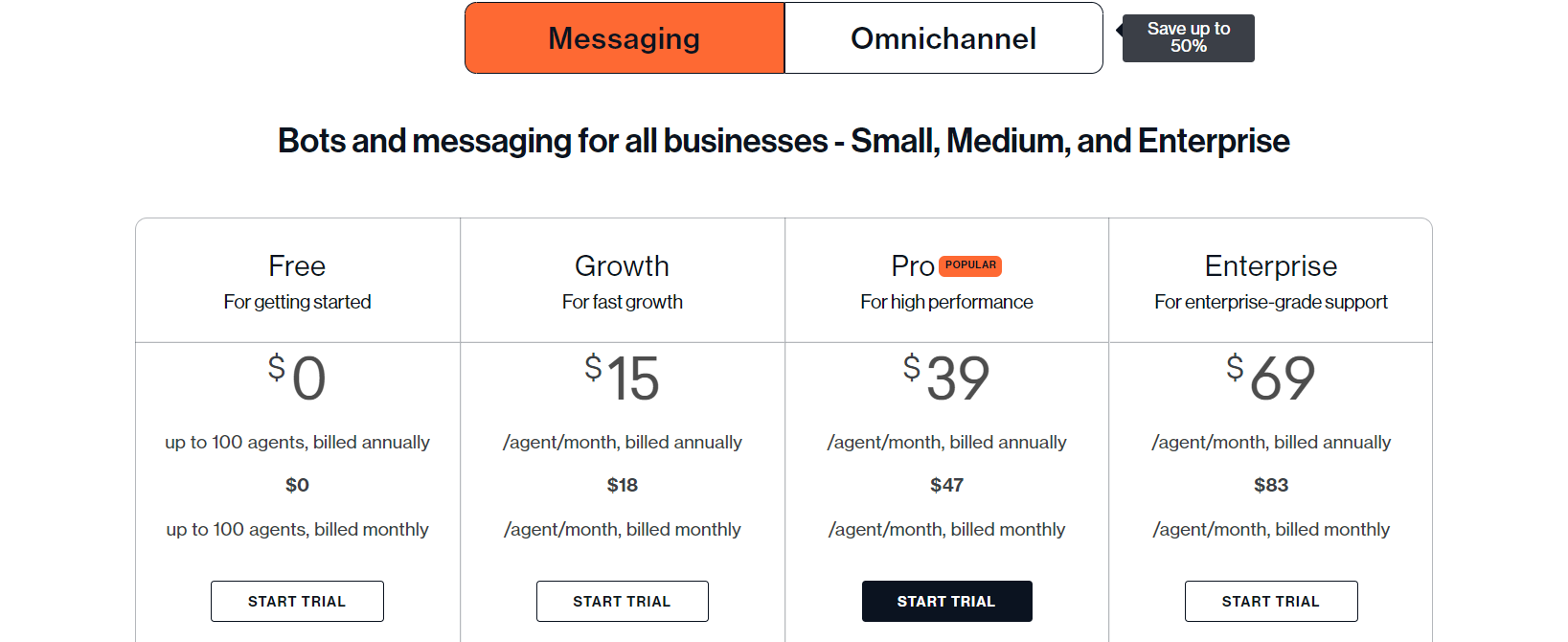The height and width of the screenshot is (642, 1568).
Task: Click the $18 monthly billing price
Action: click(623, 485)
